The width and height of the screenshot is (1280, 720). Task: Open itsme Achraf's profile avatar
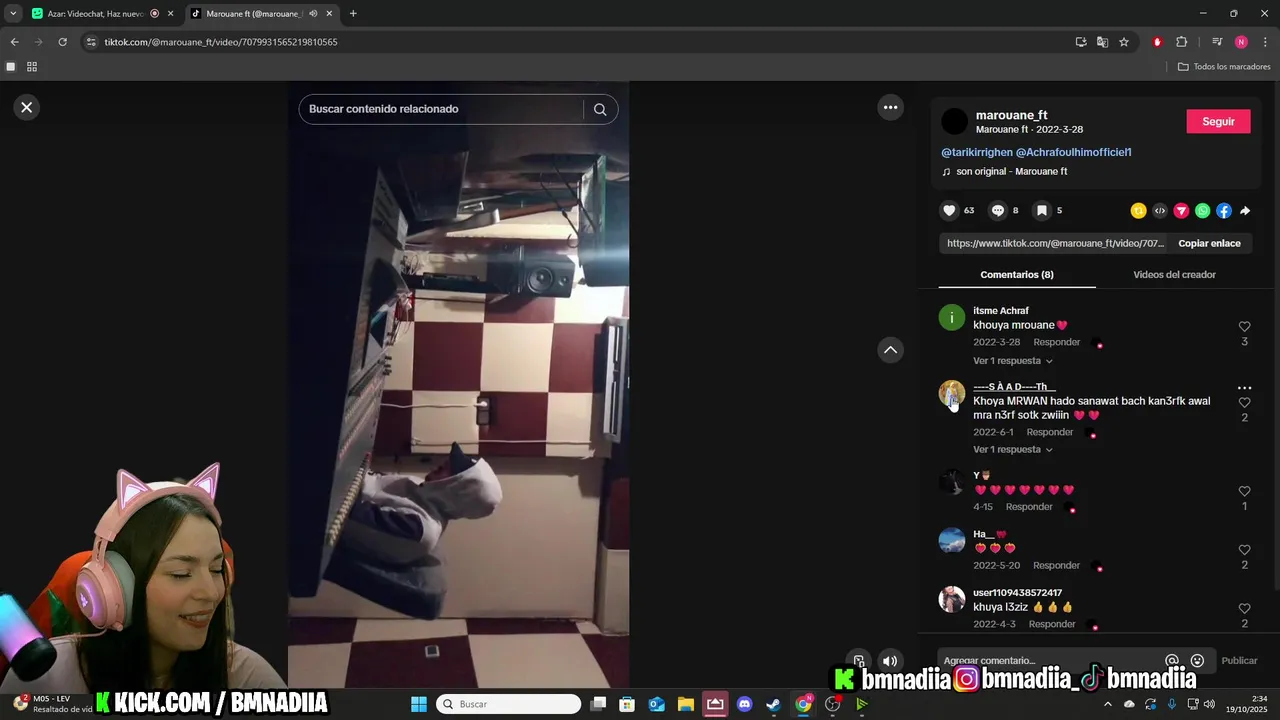952,318
